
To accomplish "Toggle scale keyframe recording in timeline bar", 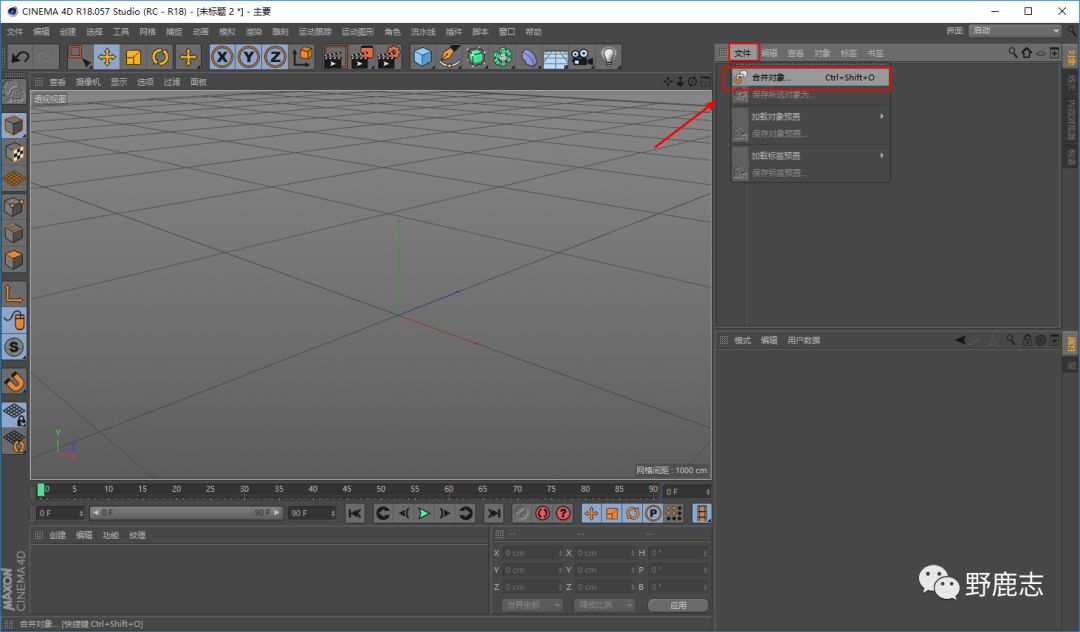I will coord(612,513).
